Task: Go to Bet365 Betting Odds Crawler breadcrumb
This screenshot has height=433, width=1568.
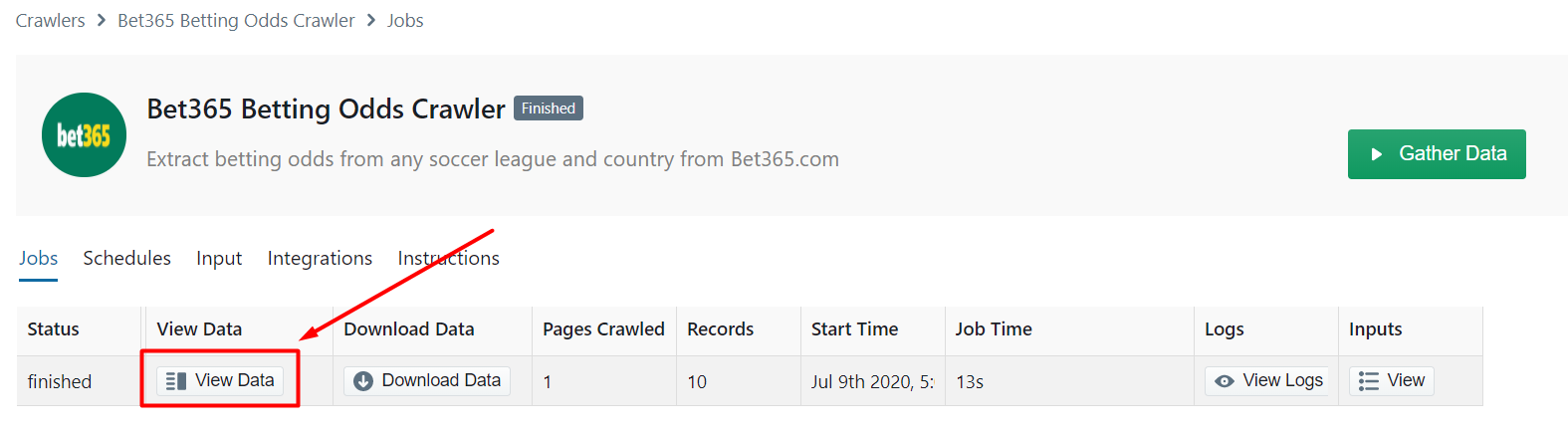Action: [x=236, y=20]
